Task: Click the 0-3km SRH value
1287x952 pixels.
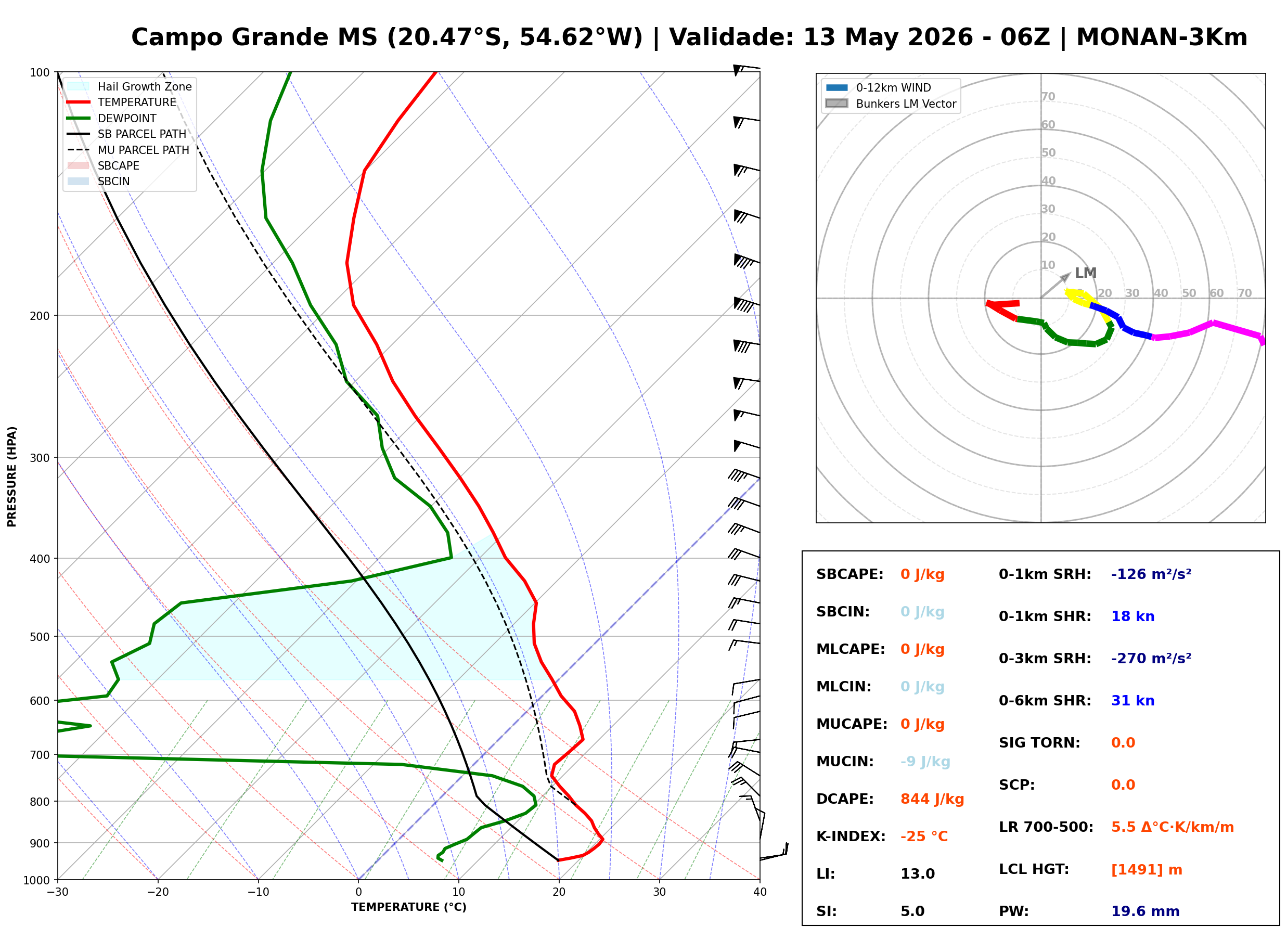Action: point(1151,658)
